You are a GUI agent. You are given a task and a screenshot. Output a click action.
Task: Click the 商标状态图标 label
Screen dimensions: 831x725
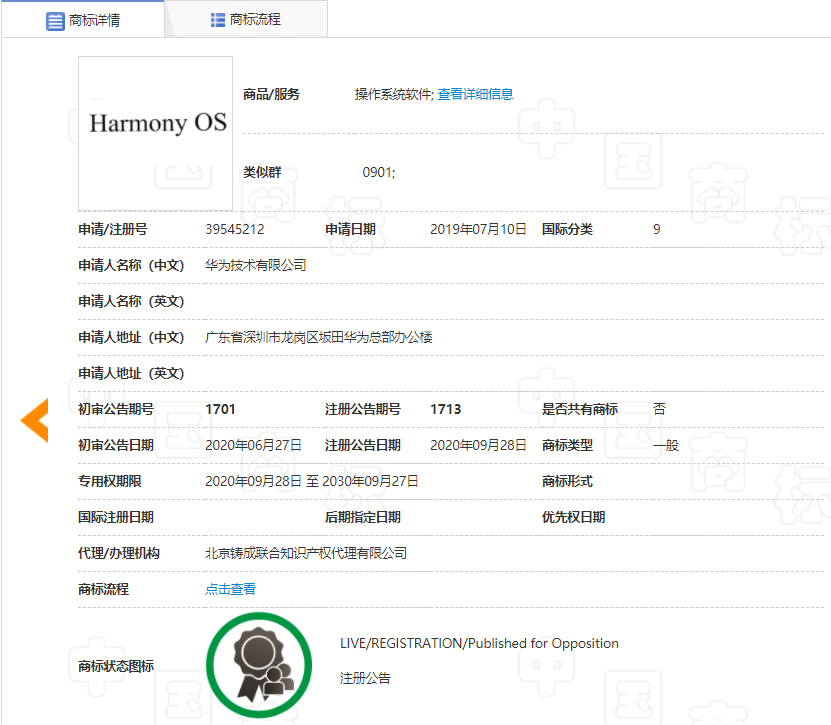[116, 666]
